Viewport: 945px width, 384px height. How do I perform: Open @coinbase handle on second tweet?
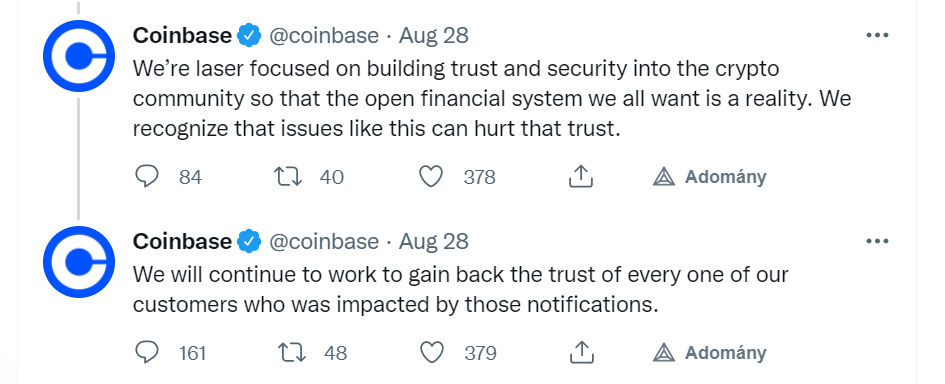click(x=324, y=242)
